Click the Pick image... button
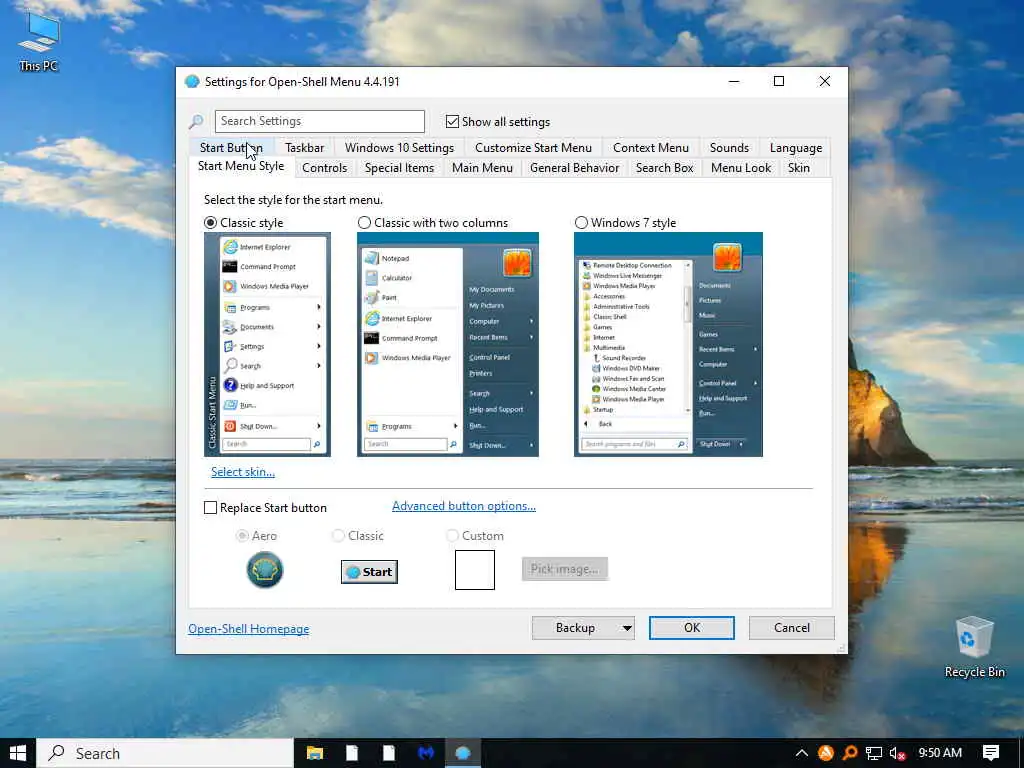 coord(565,569)
